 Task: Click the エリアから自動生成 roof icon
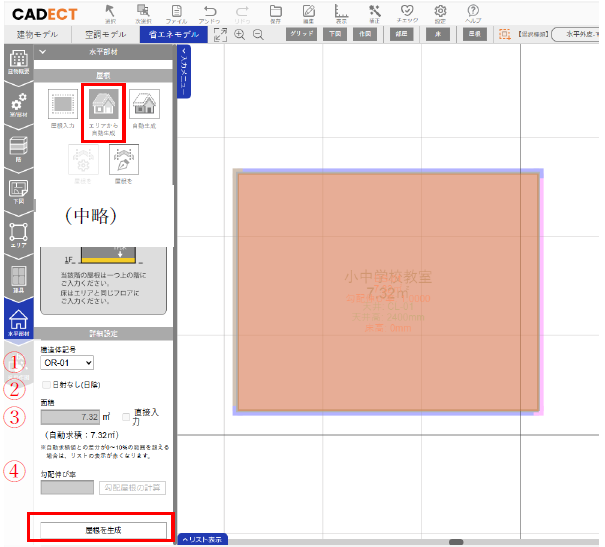point(102,111)
